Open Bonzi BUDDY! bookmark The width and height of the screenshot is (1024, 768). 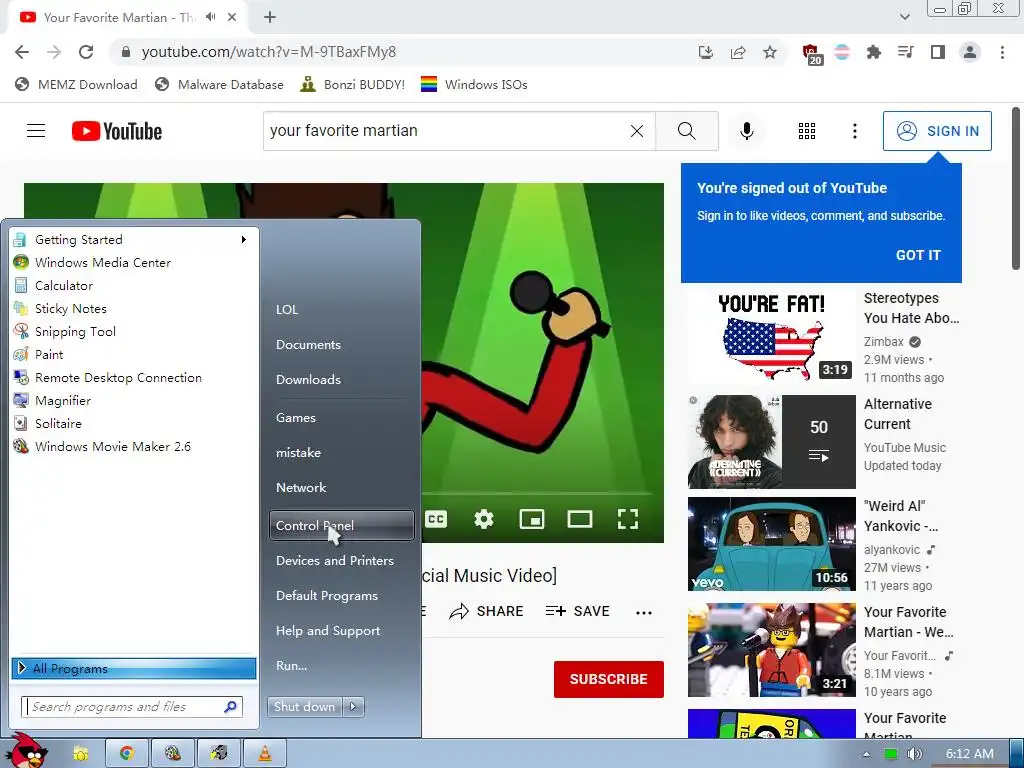[x=353, y=85]
